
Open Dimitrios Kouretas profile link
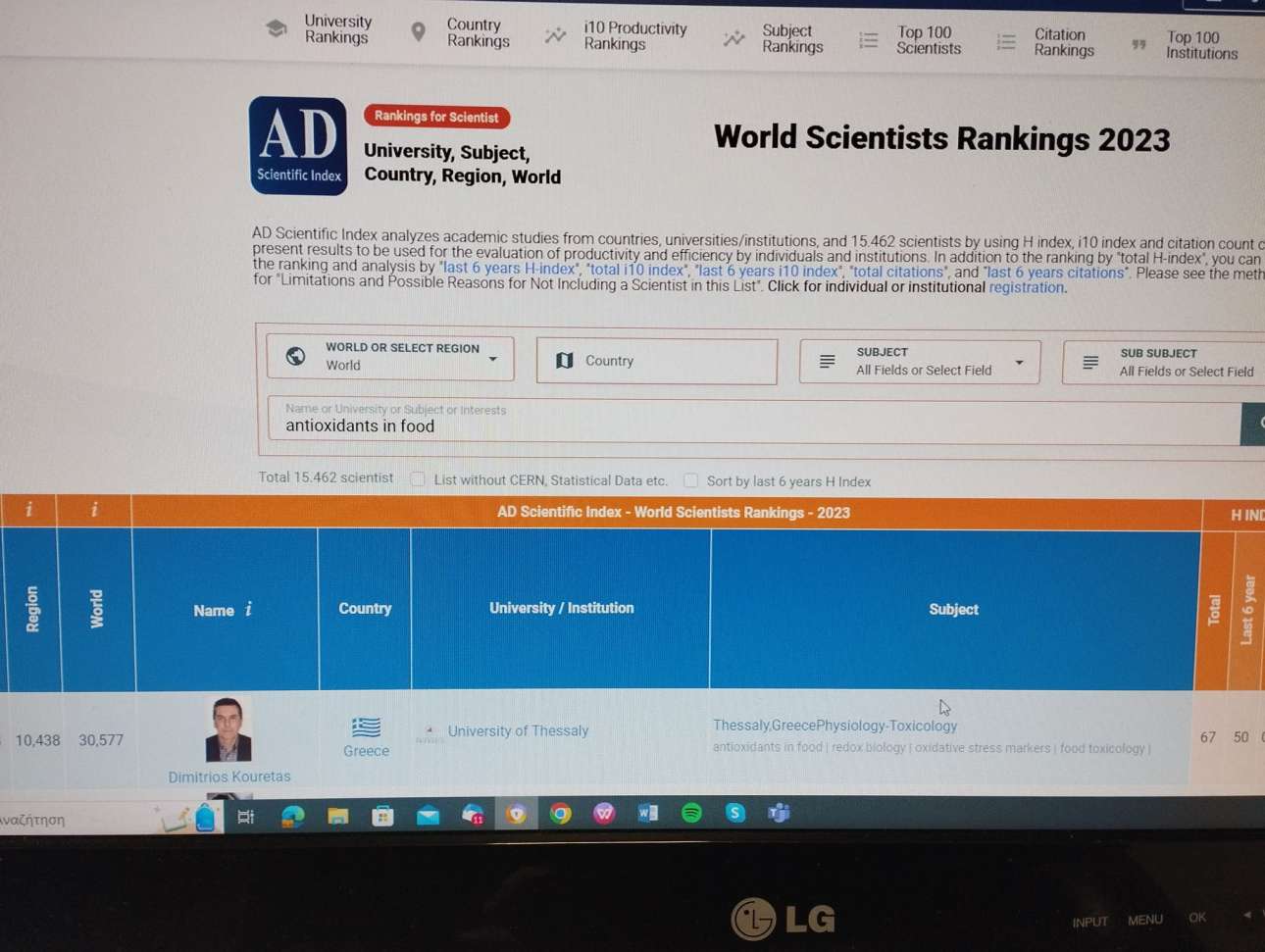point(229,777)
